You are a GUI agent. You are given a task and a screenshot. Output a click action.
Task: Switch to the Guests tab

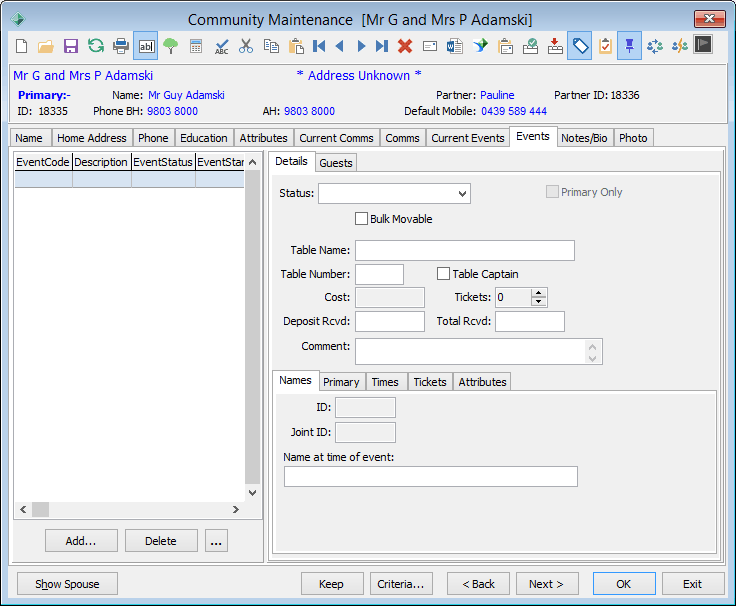(x=336, y=163)
